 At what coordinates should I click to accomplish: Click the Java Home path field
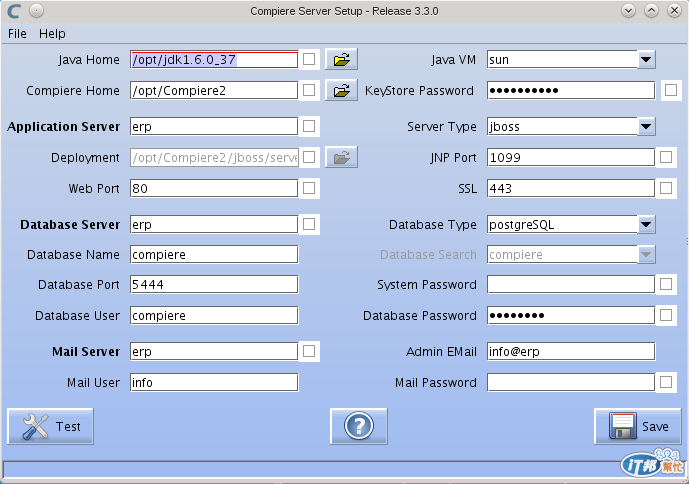tap(214, 59)
